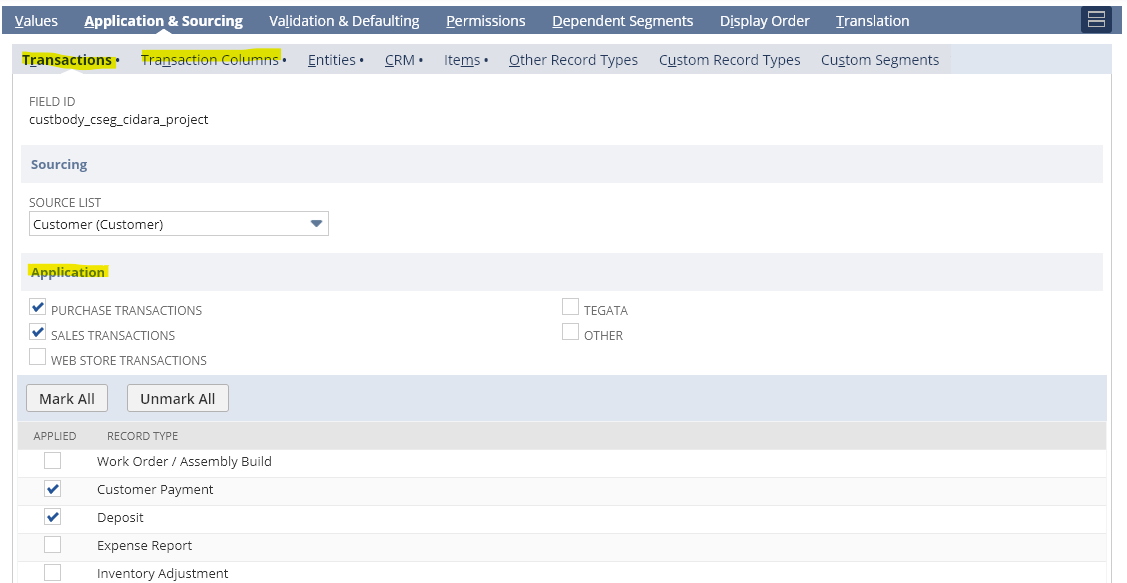This screenshot has height=583, width=1127.
Task: Enable Expense Report record type
Action: point(52,545)
